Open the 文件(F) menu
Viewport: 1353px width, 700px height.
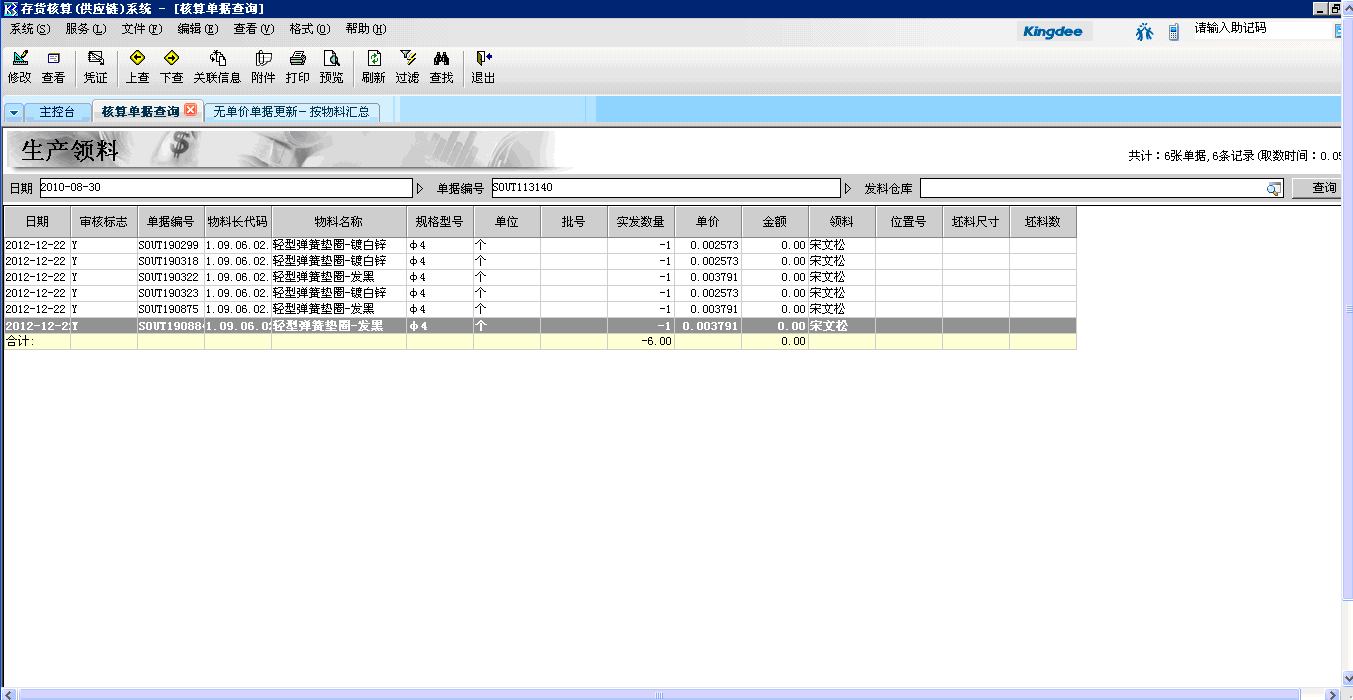coord(141,29)
